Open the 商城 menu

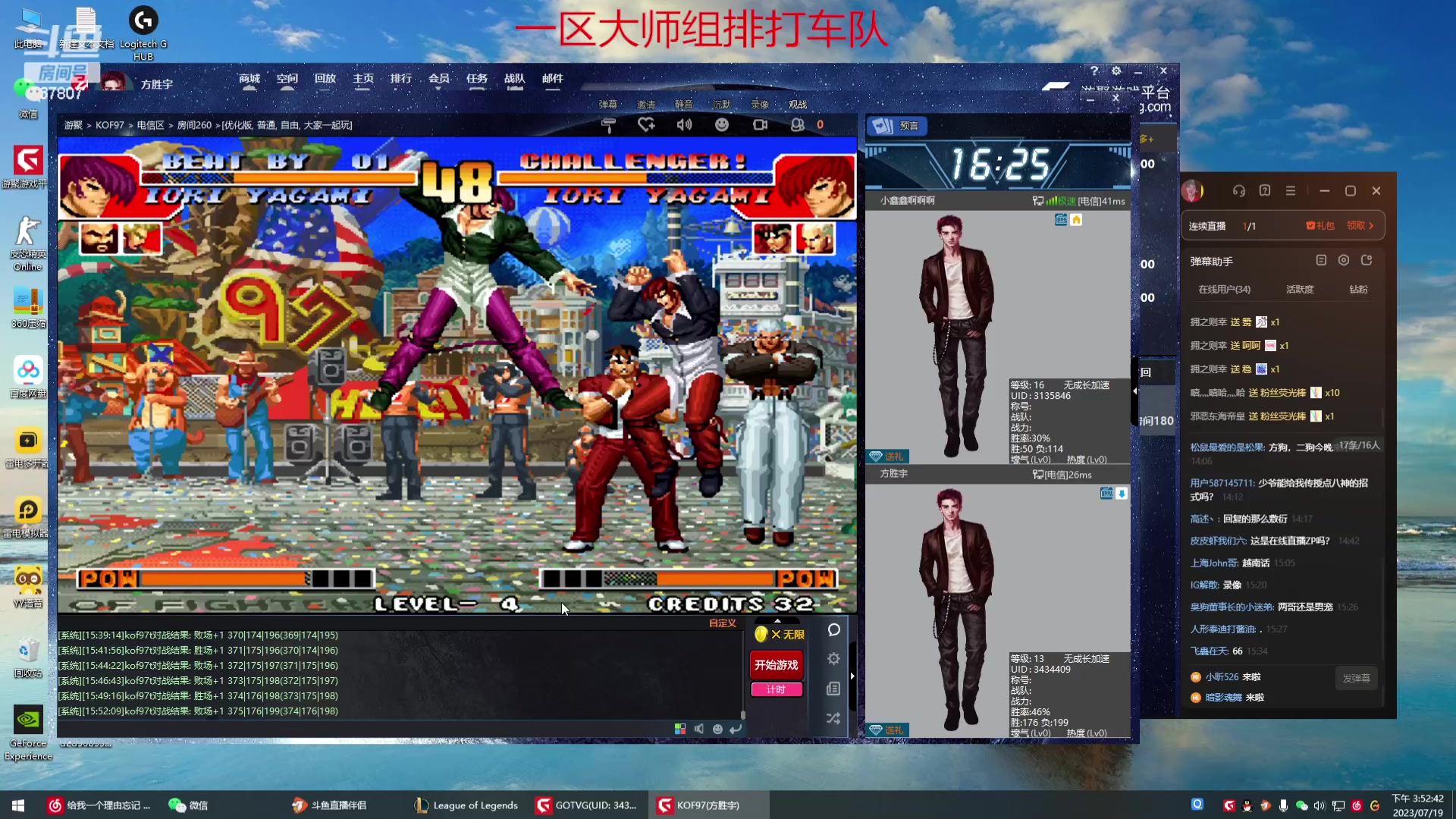point(249,79)
